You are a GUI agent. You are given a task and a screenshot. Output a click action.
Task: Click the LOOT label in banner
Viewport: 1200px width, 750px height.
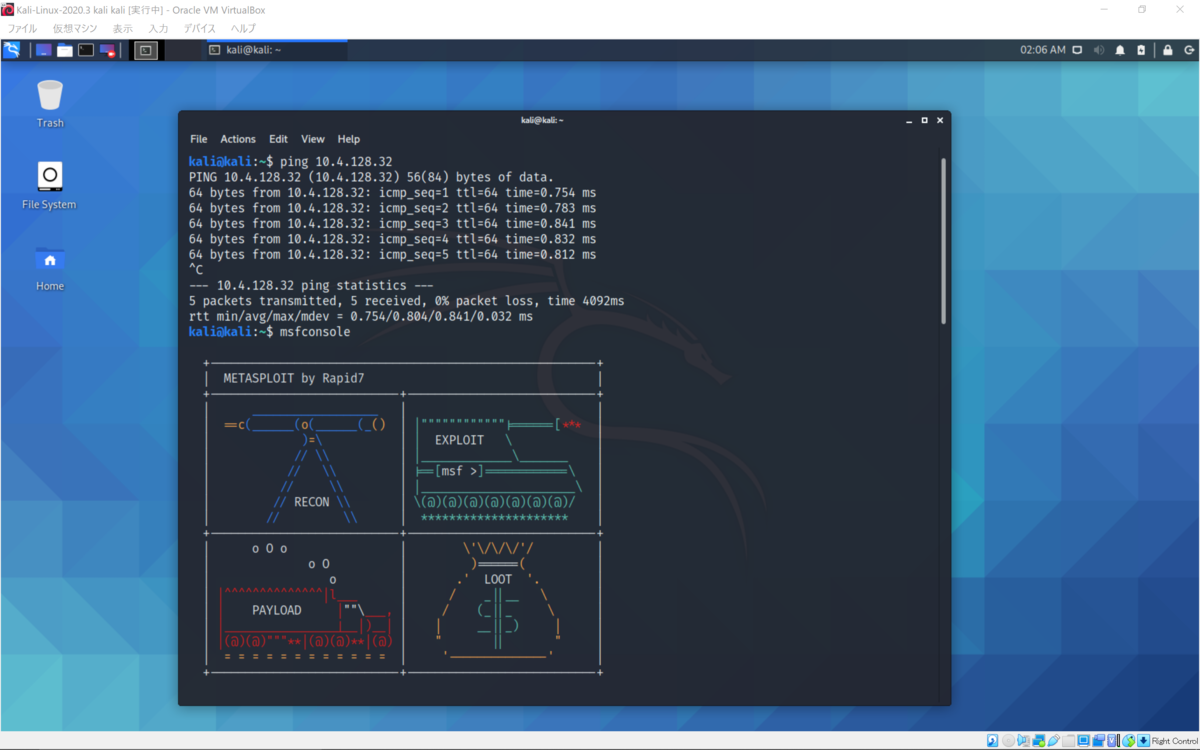pos(498,579)
